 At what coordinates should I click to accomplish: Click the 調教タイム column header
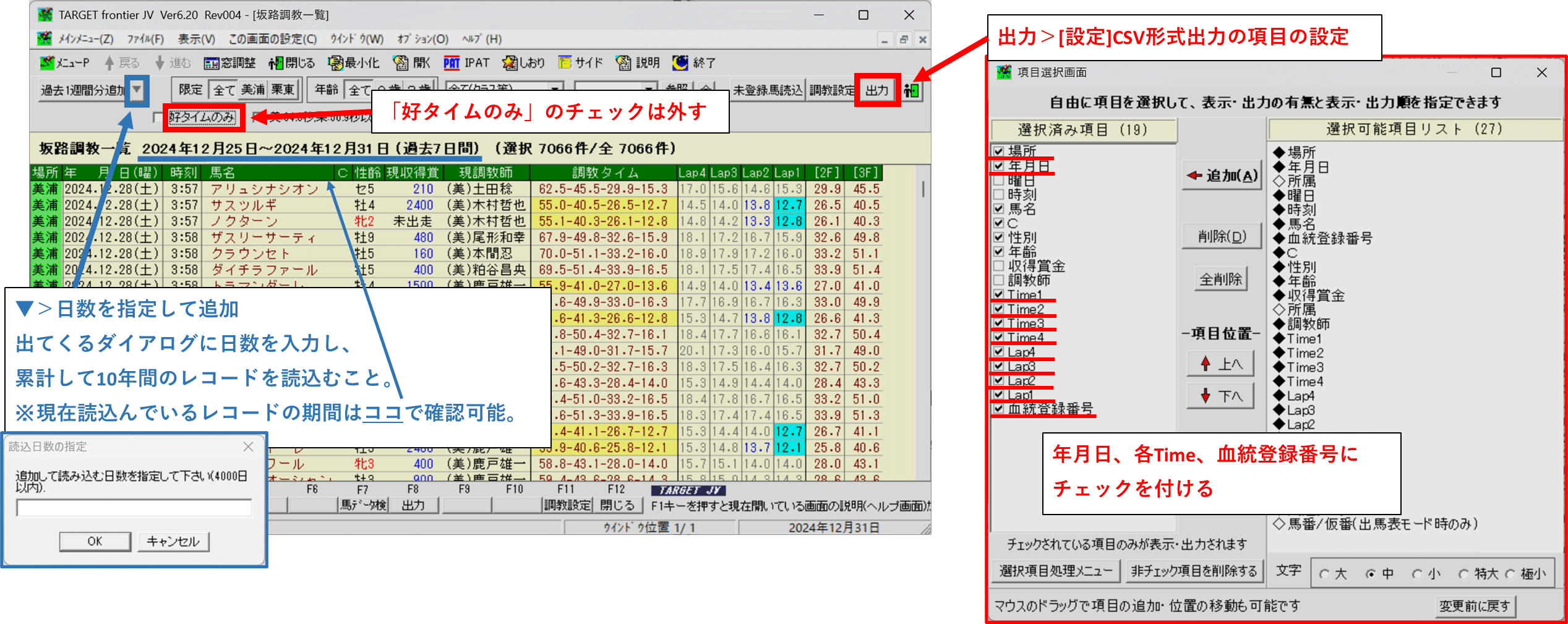click(604, 173)
